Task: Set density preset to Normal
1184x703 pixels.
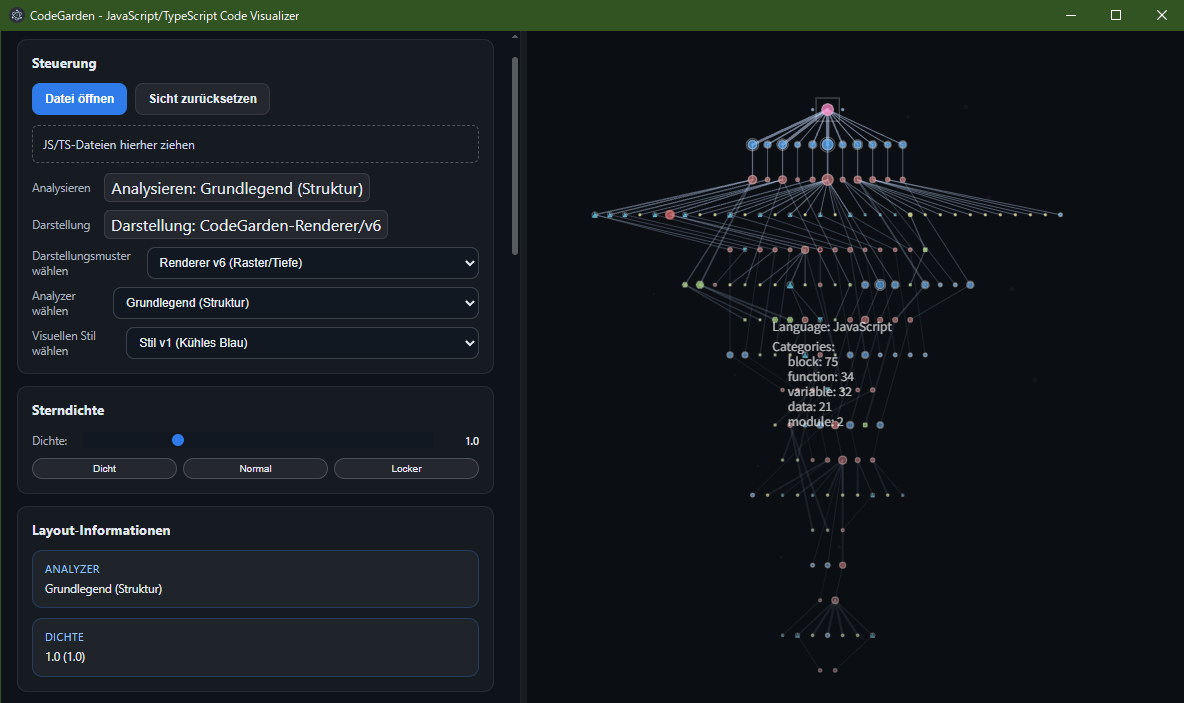Action: click(255, 468)
